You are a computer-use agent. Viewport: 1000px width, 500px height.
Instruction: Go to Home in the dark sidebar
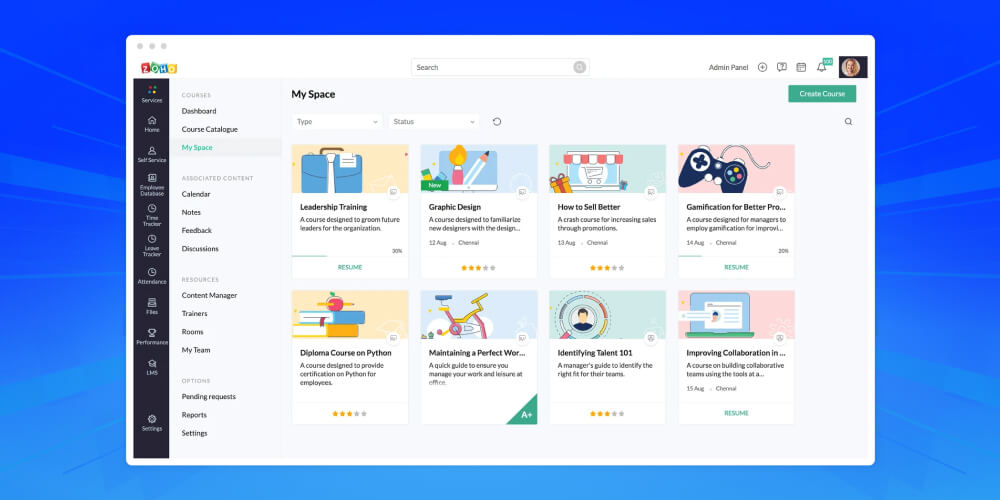pos(152,124)
